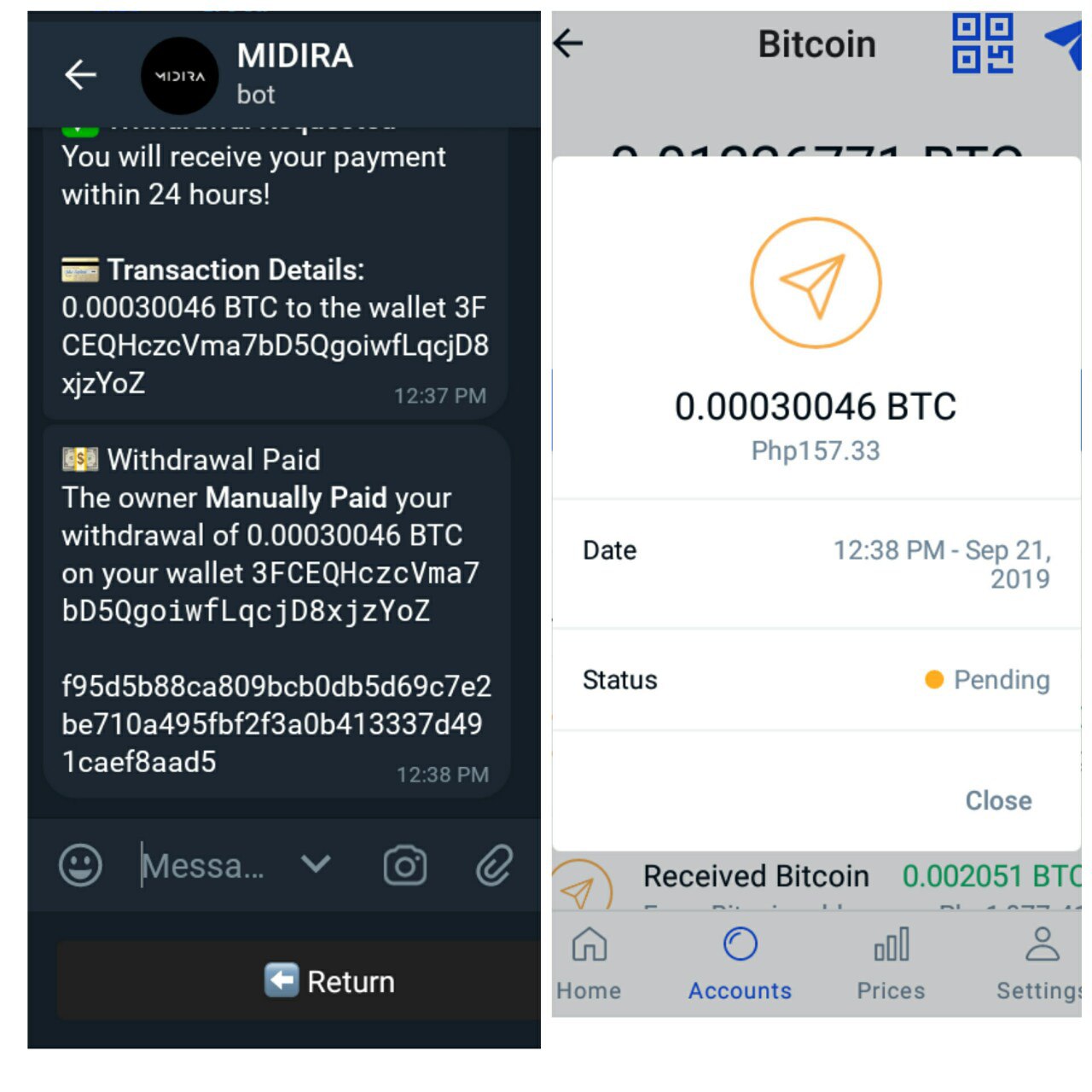
Task: Open the MIDIRA bot profile picture
Action: (x=179, y=76)
